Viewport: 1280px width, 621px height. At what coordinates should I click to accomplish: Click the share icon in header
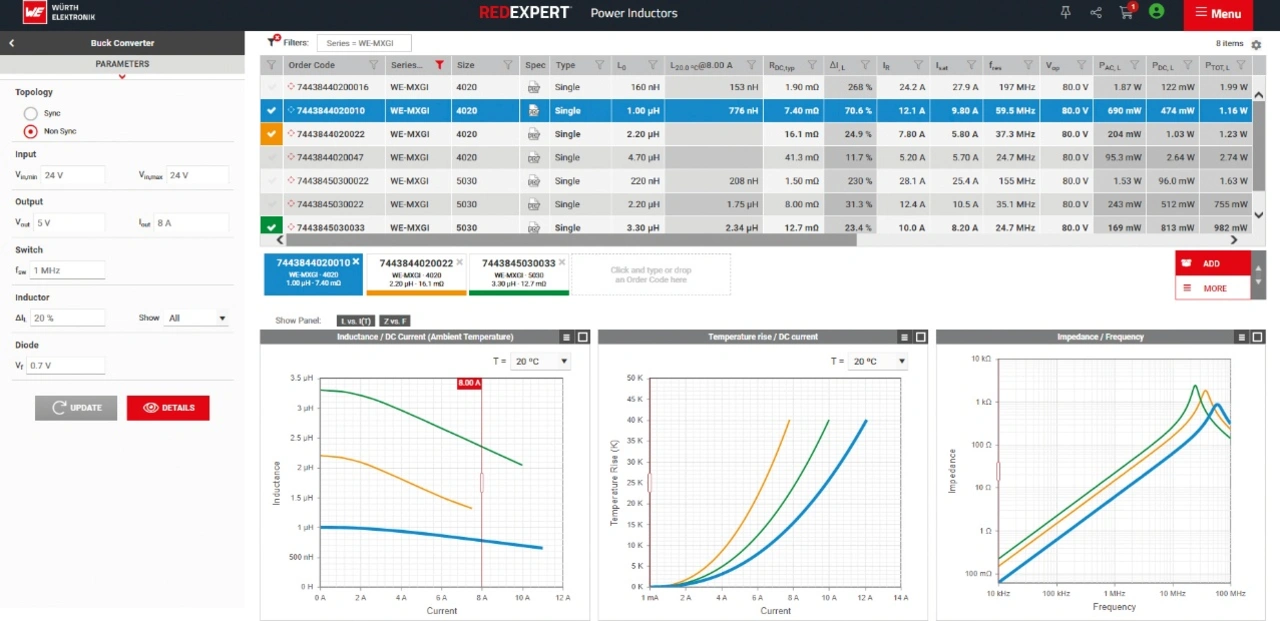(x=1096, y=12)
